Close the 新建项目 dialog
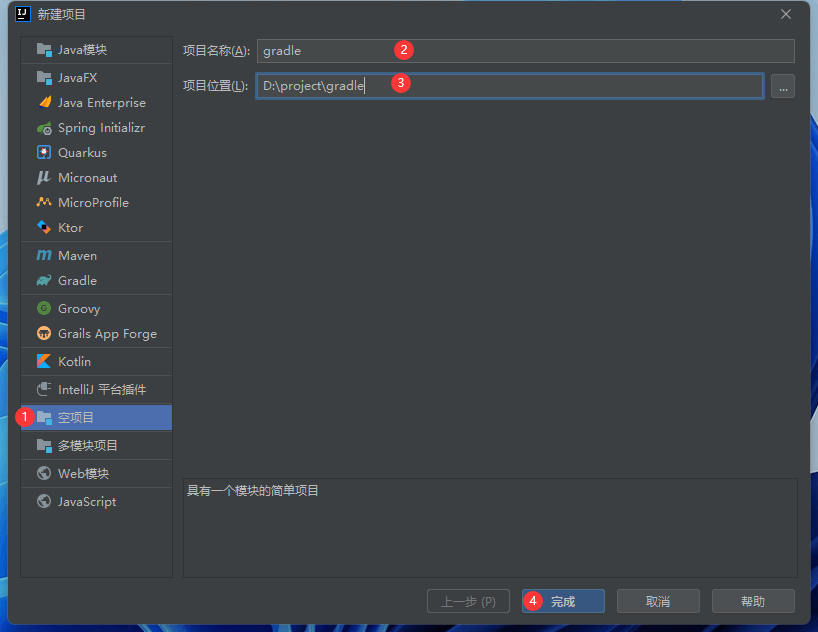The width and height of the screenshot is (818, 632). click(x=786, y=14)
